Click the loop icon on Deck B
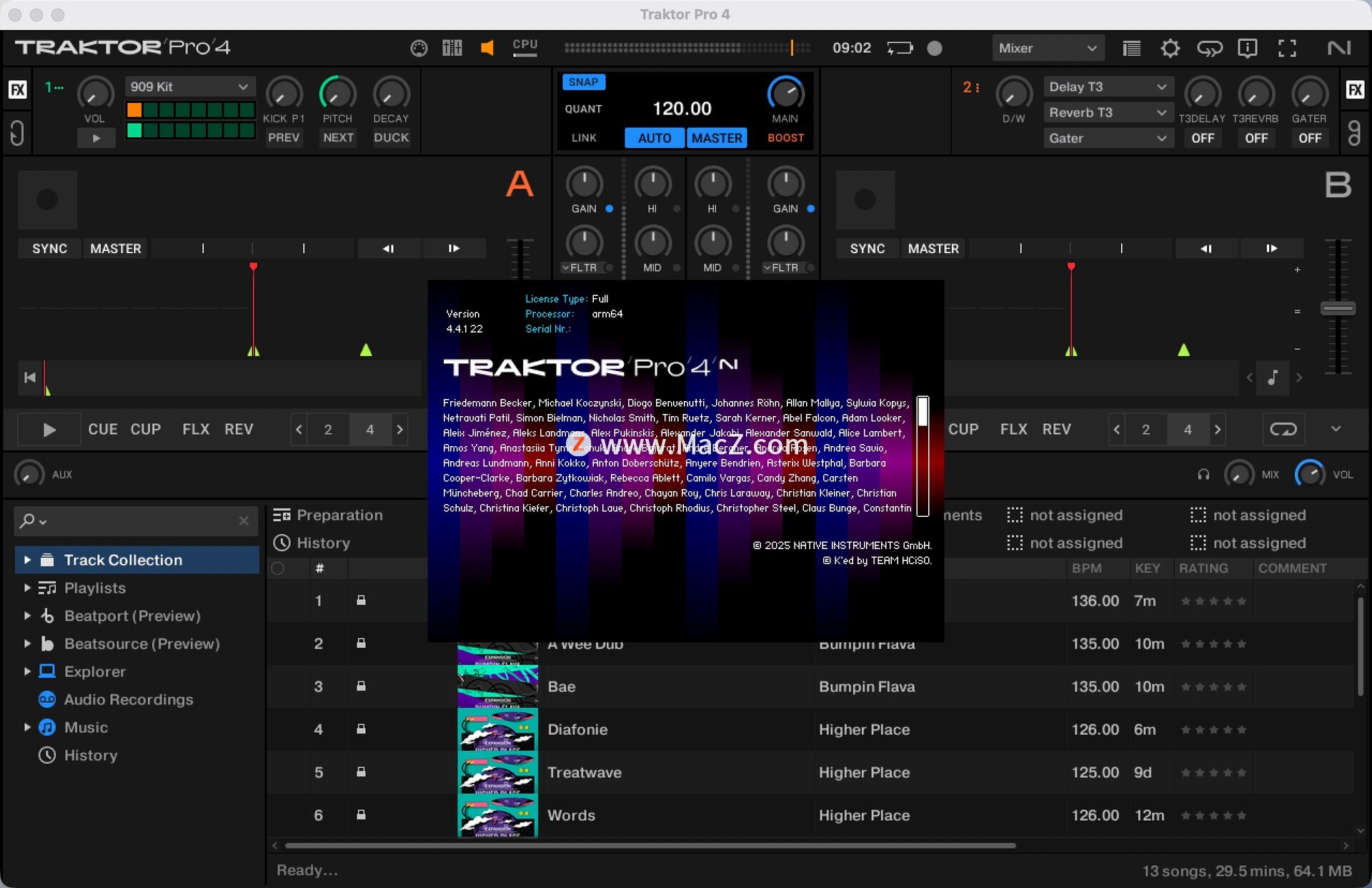The height and width of the screenshot is (888, 1372). (x=1283, y=429)
